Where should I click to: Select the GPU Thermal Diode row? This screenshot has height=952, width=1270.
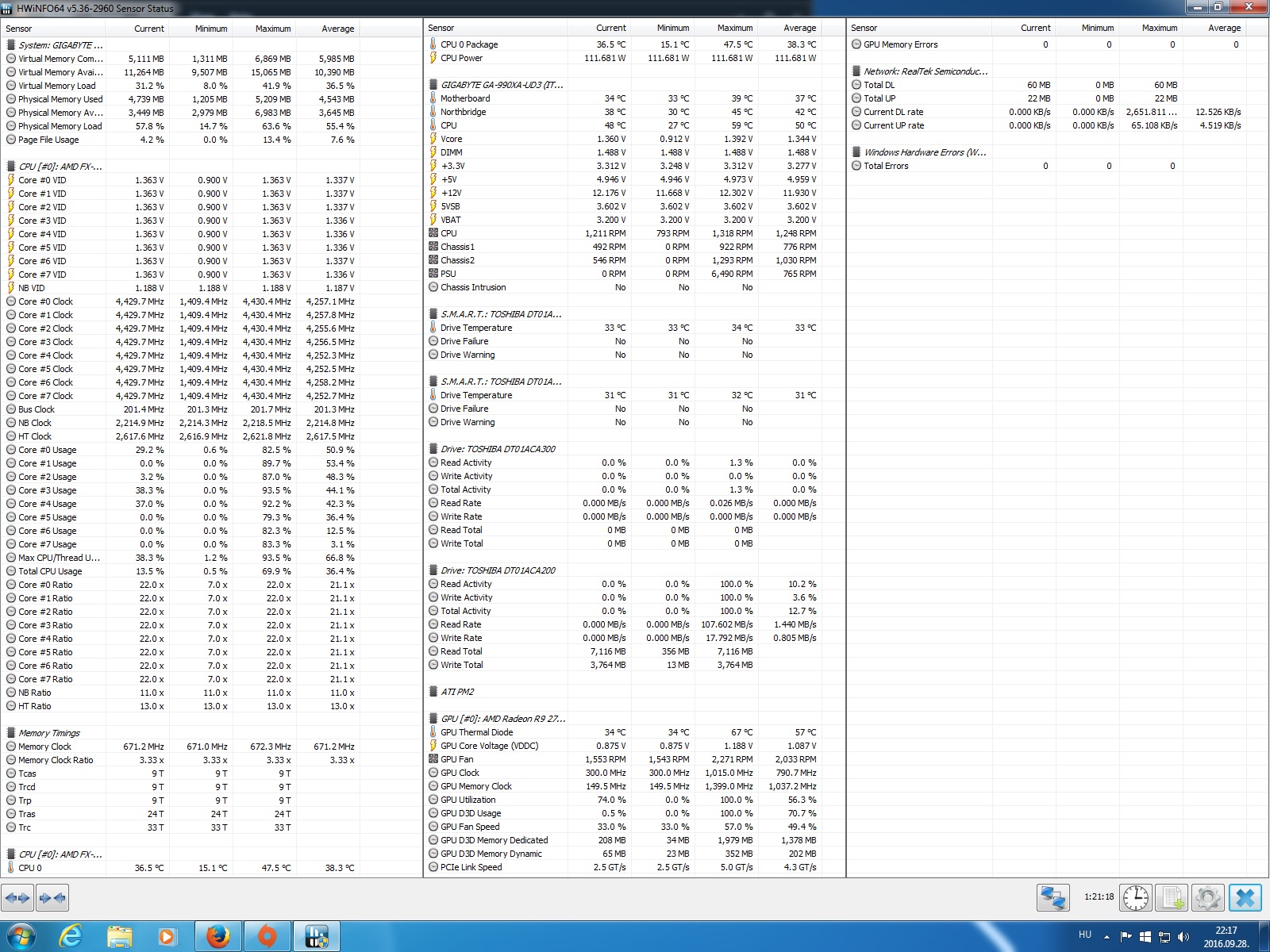point(633,732)
